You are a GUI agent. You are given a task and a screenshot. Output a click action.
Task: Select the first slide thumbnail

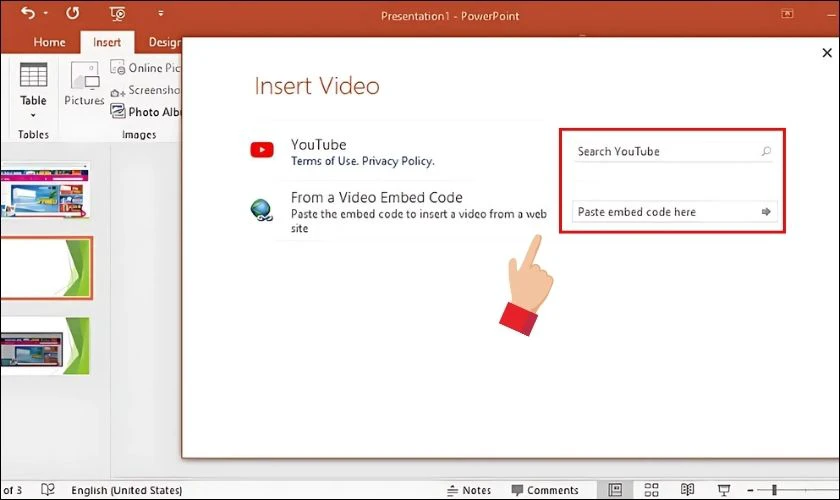click(45, 192)
